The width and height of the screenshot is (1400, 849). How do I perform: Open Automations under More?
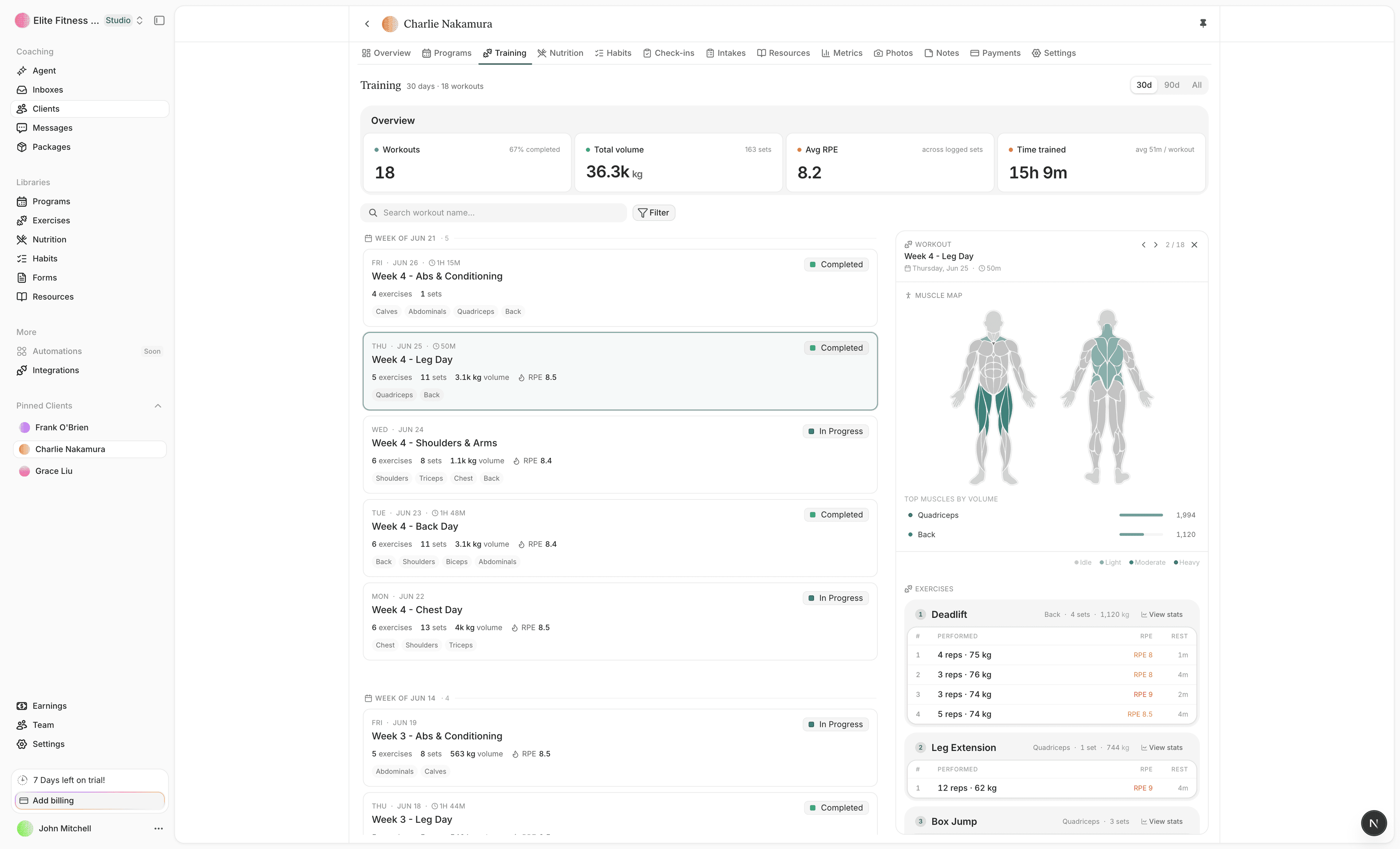coord(90,351)
